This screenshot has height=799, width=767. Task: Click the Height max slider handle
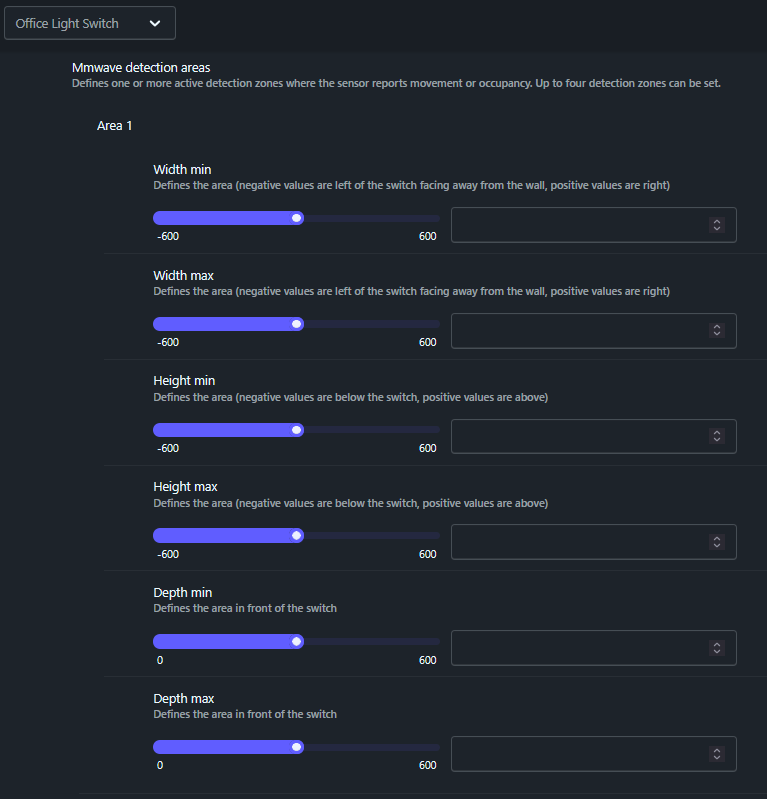coord(297,535)
